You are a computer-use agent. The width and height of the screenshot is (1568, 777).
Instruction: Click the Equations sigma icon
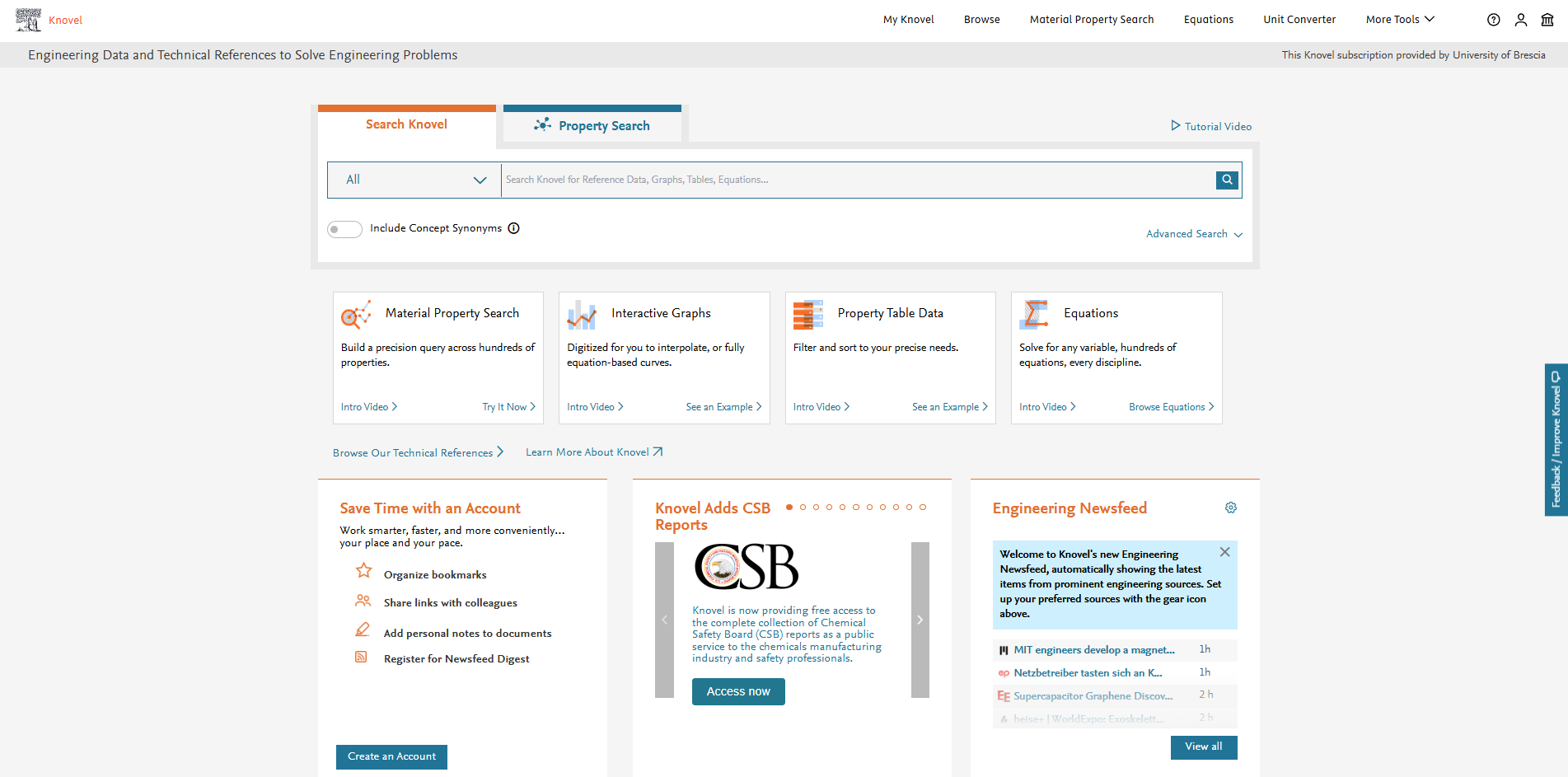pyautogui.click(x=1034, y=314)
